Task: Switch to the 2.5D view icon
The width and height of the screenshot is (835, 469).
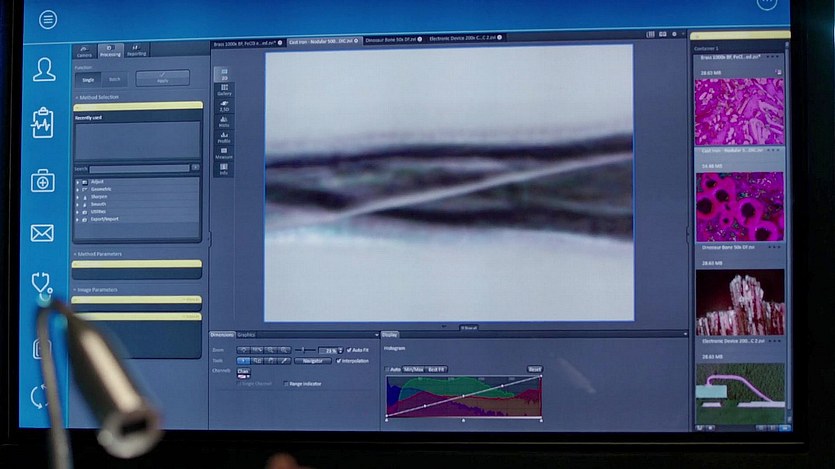Action: [224, 106]
